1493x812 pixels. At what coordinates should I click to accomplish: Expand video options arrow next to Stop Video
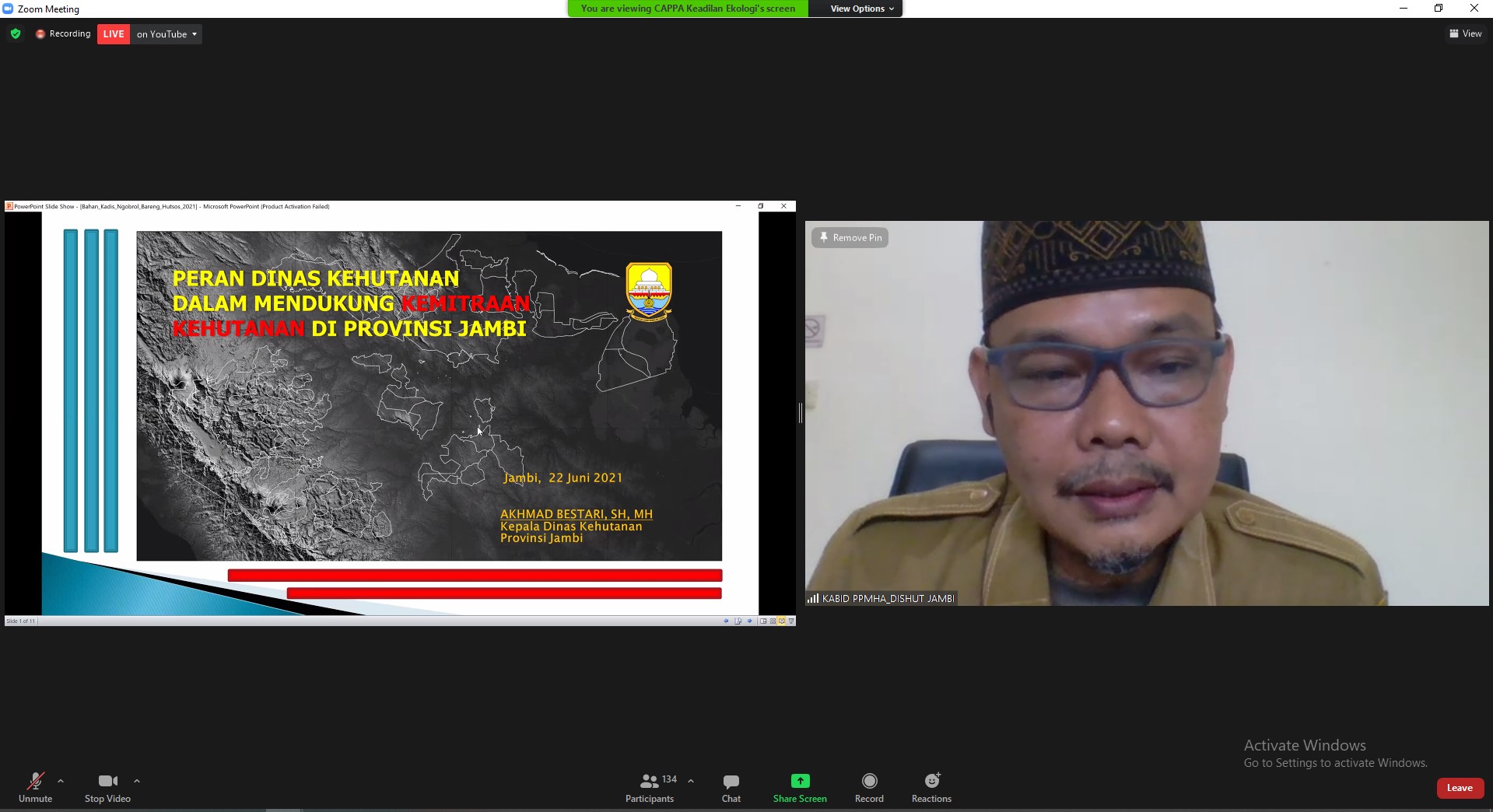click(x=137, y=781)
